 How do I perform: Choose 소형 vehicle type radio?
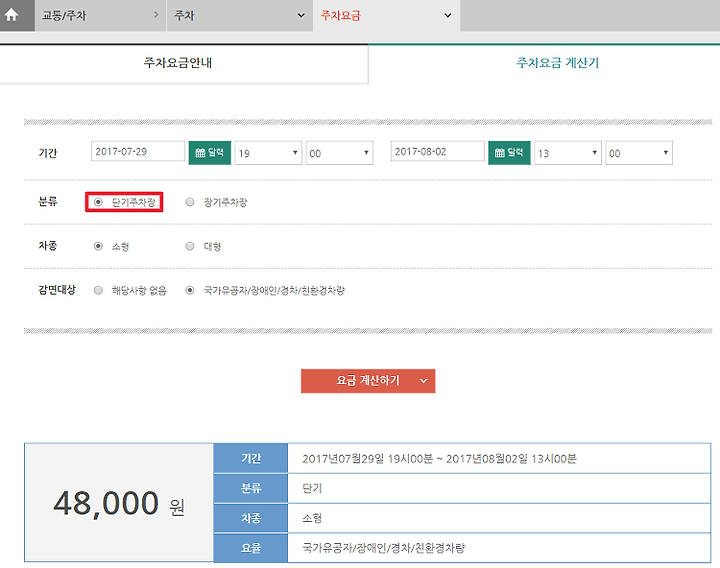coord(98,246)
